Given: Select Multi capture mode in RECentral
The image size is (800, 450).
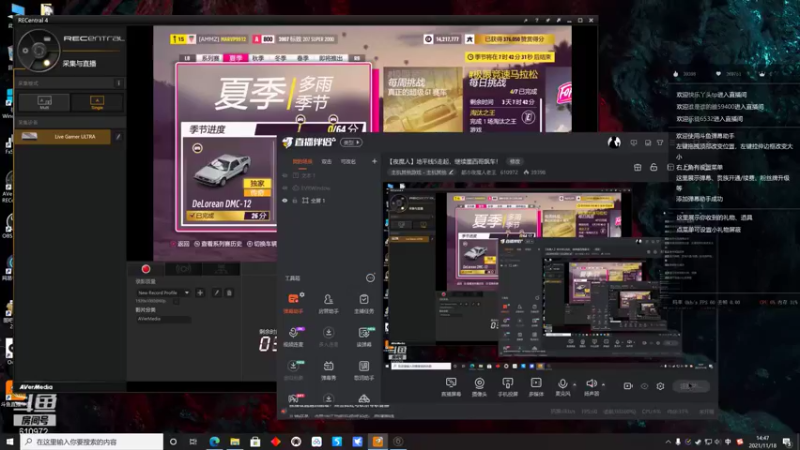Looking at the screenshot, I should tap(44, 102).
